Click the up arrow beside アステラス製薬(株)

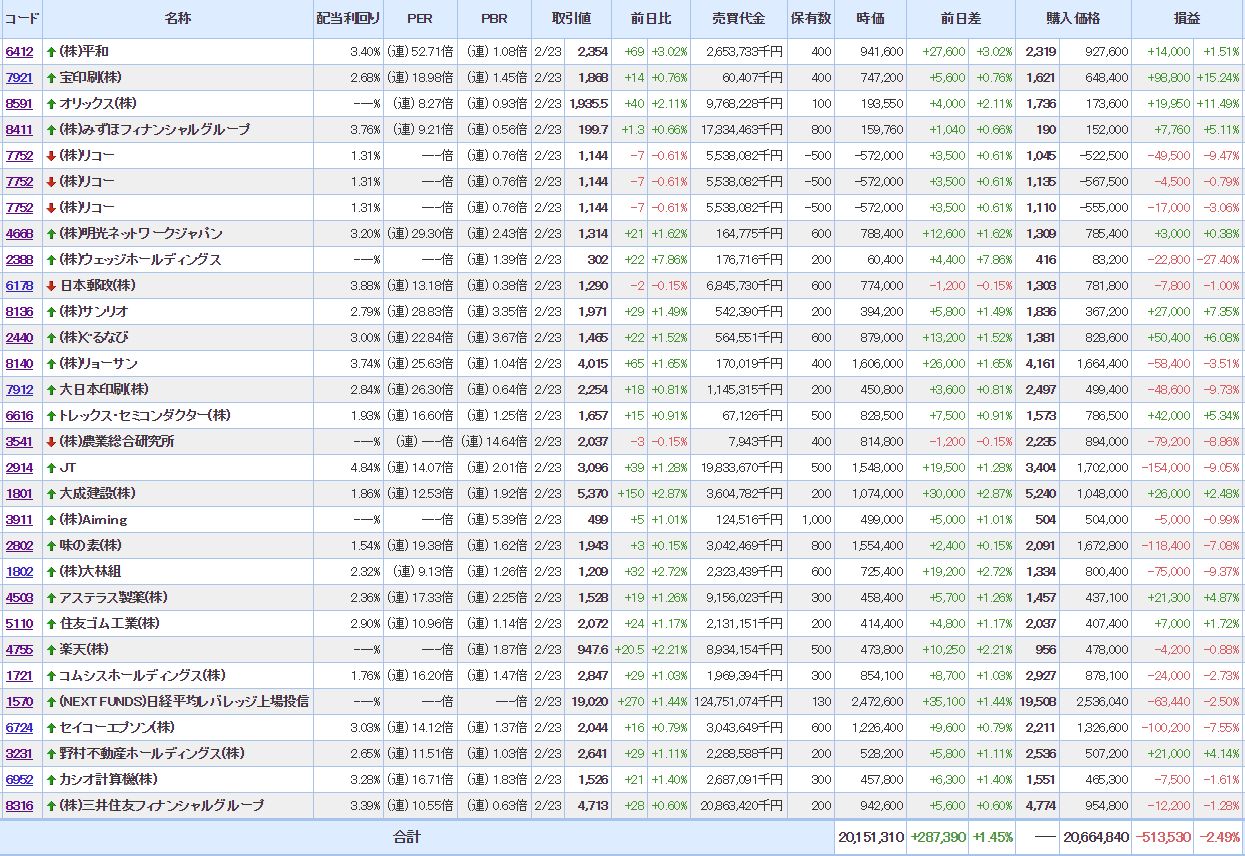pyautogui.click(x=51, y=598)
